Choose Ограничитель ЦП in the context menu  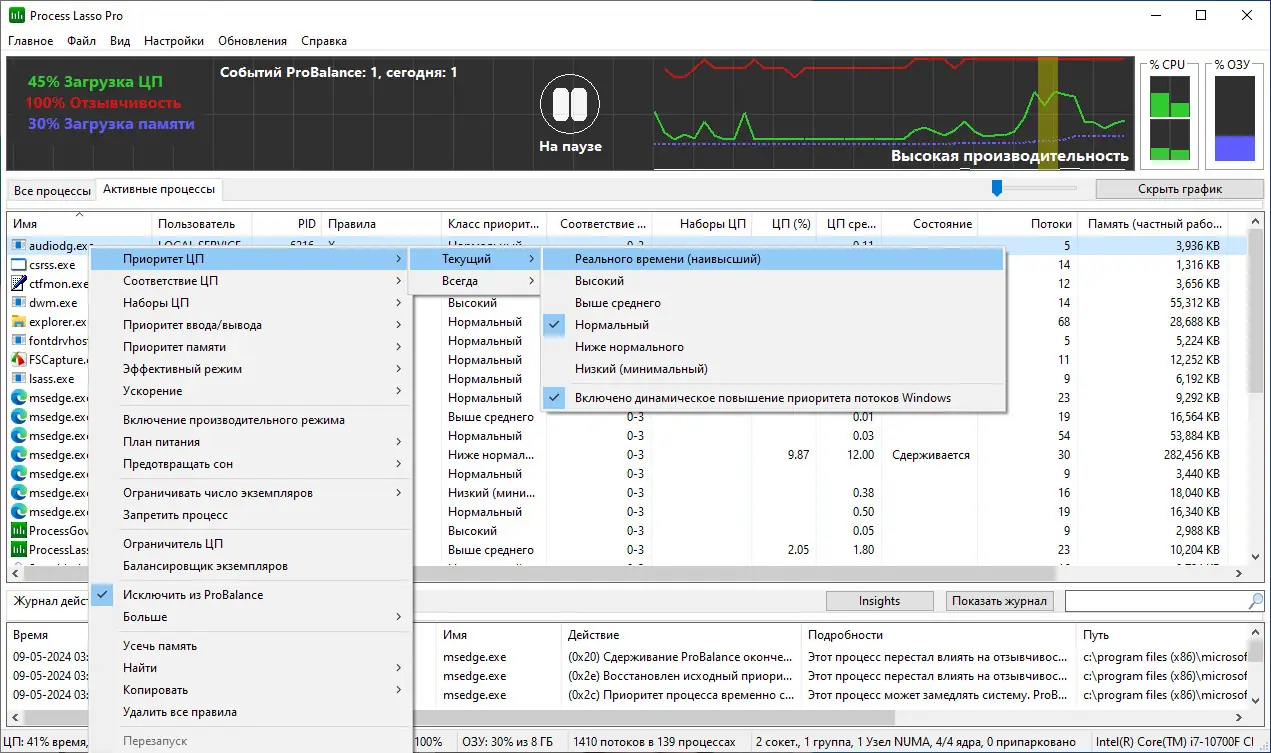pyautogui.click(x=251, y=544)
